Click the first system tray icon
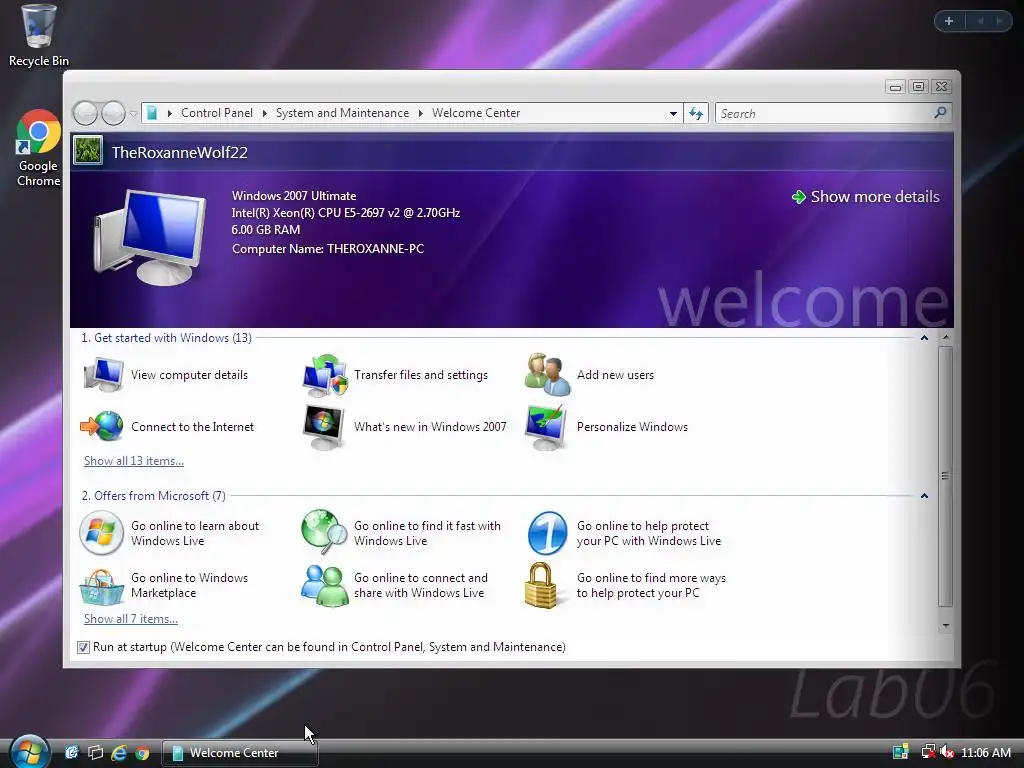 (901, 752)
